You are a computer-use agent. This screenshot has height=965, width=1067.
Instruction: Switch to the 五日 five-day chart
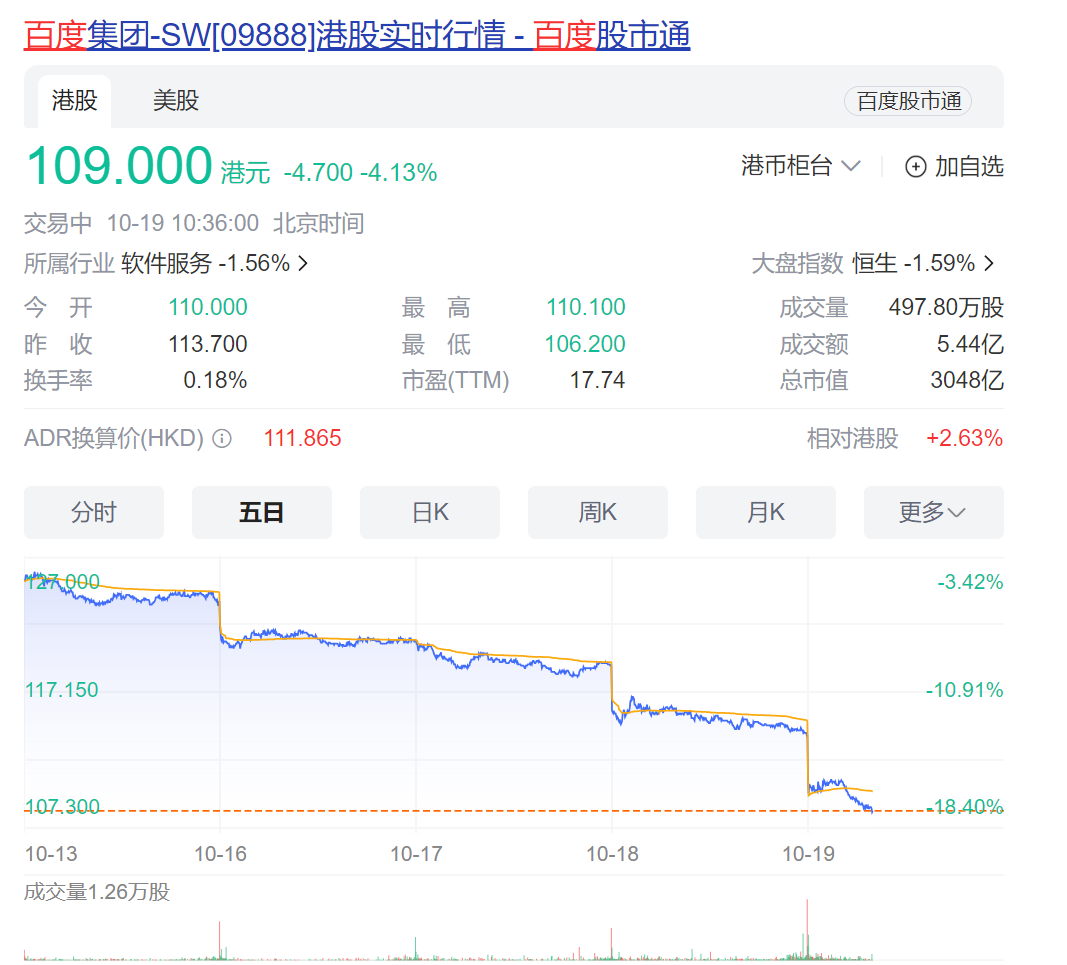pos(261,512)
